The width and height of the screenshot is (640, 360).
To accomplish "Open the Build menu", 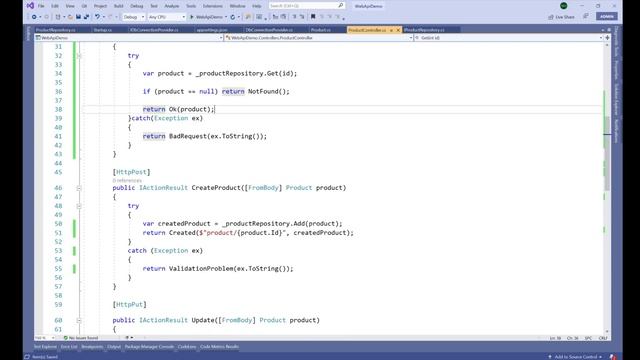I will tap(119, 6).
